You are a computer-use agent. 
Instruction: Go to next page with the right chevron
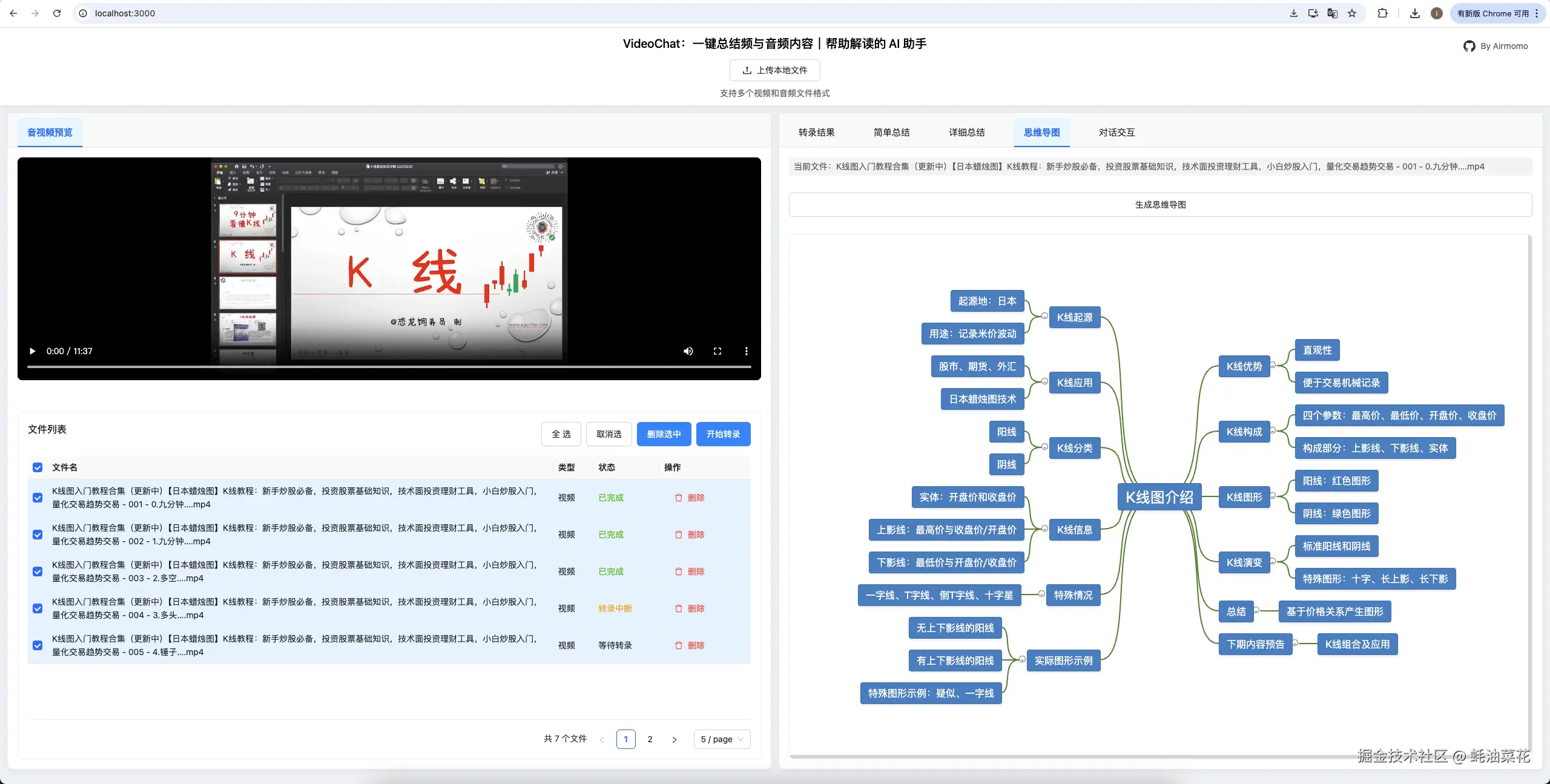[x=674, y=739]
